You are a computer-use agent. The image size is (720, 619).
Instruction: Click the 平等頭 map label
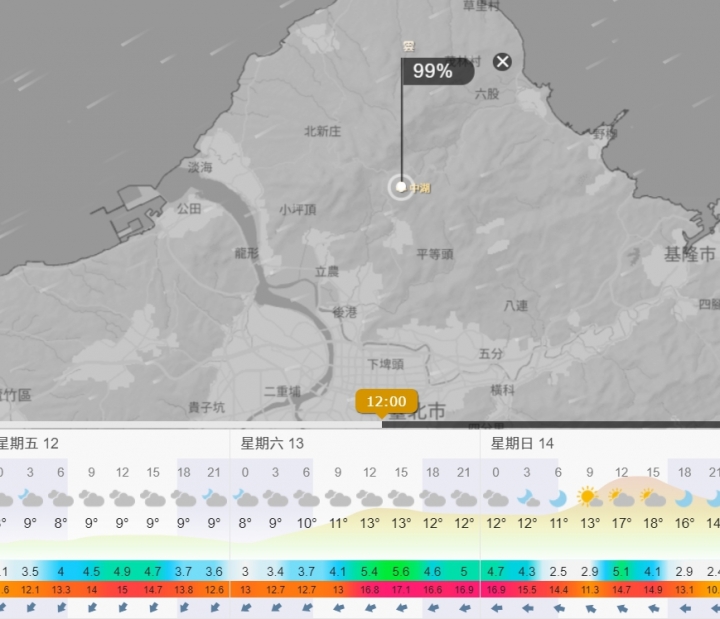(x=435, y=254)
